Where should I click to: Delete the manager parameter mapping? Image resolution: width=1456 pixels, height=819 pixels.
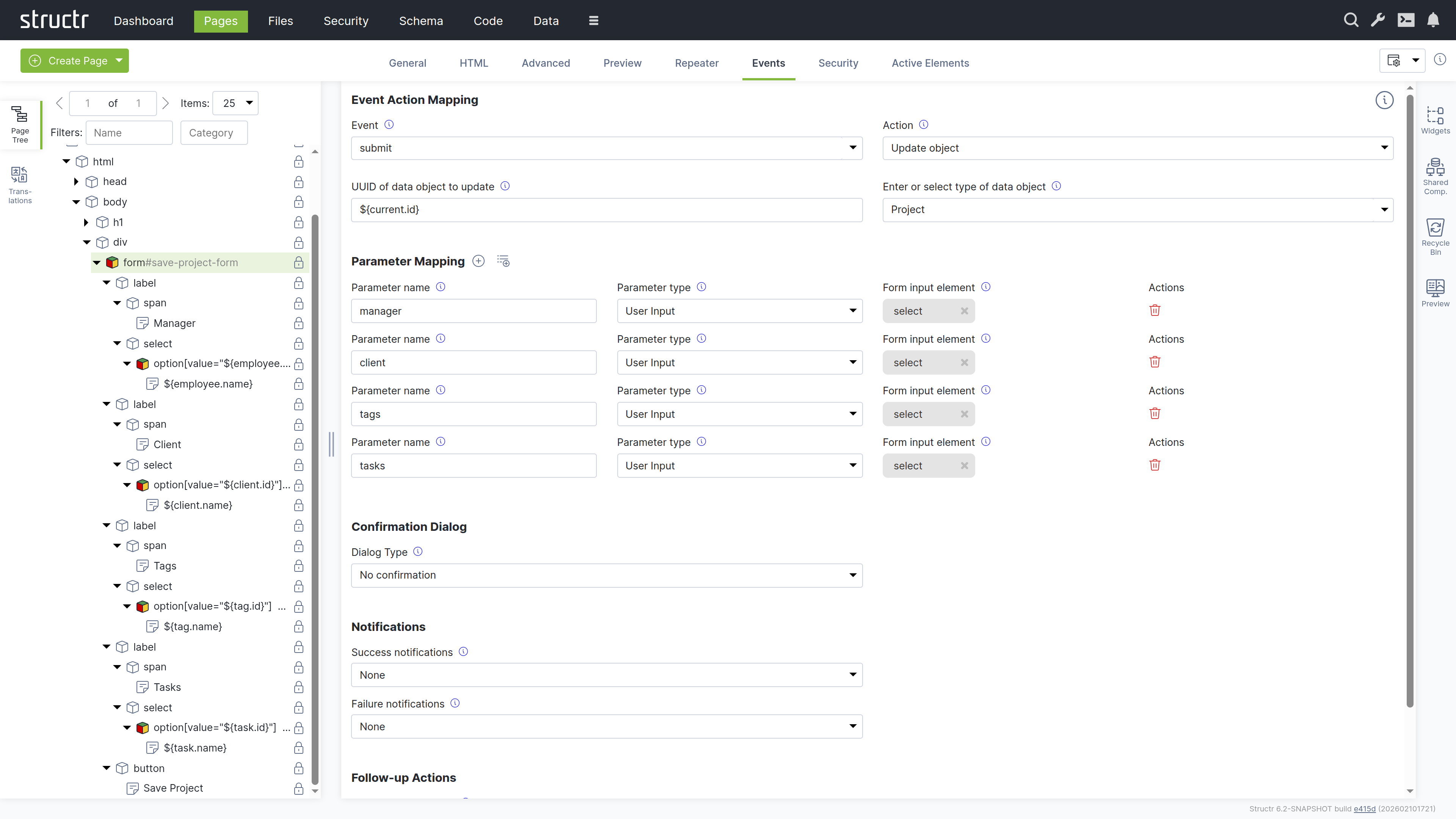pos(1155,310)
